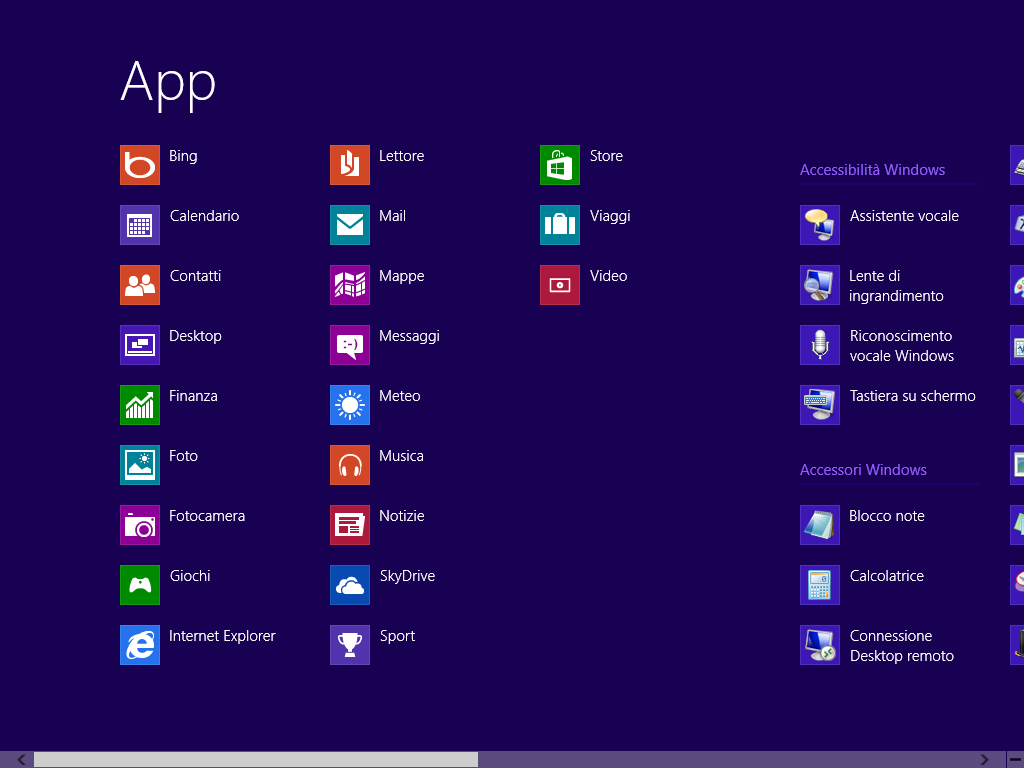
Task: Launch the Giochi games app
Action: 140,585
